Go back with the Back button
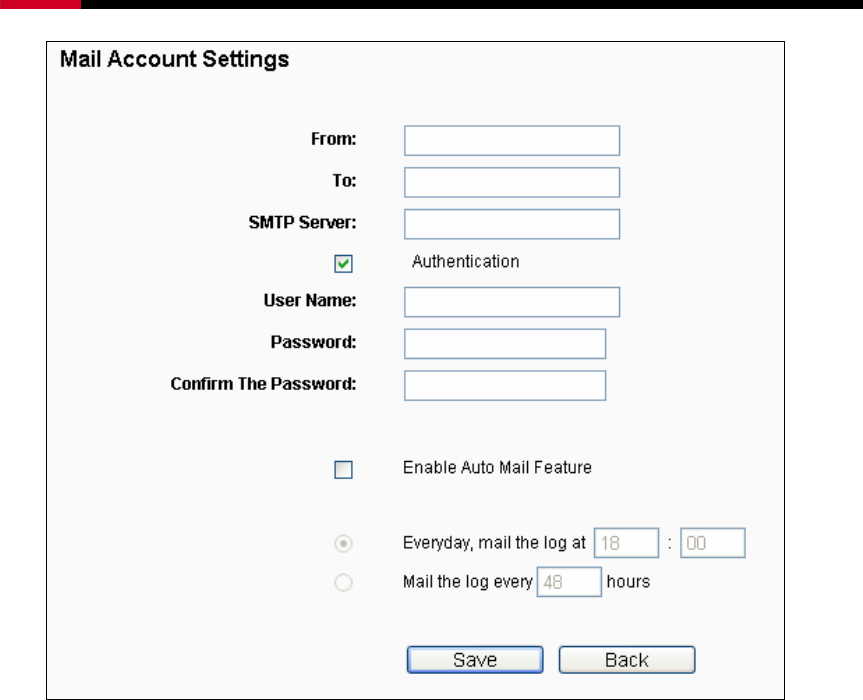The width and height of the screenshot is (863, 700). coord(627,660)
